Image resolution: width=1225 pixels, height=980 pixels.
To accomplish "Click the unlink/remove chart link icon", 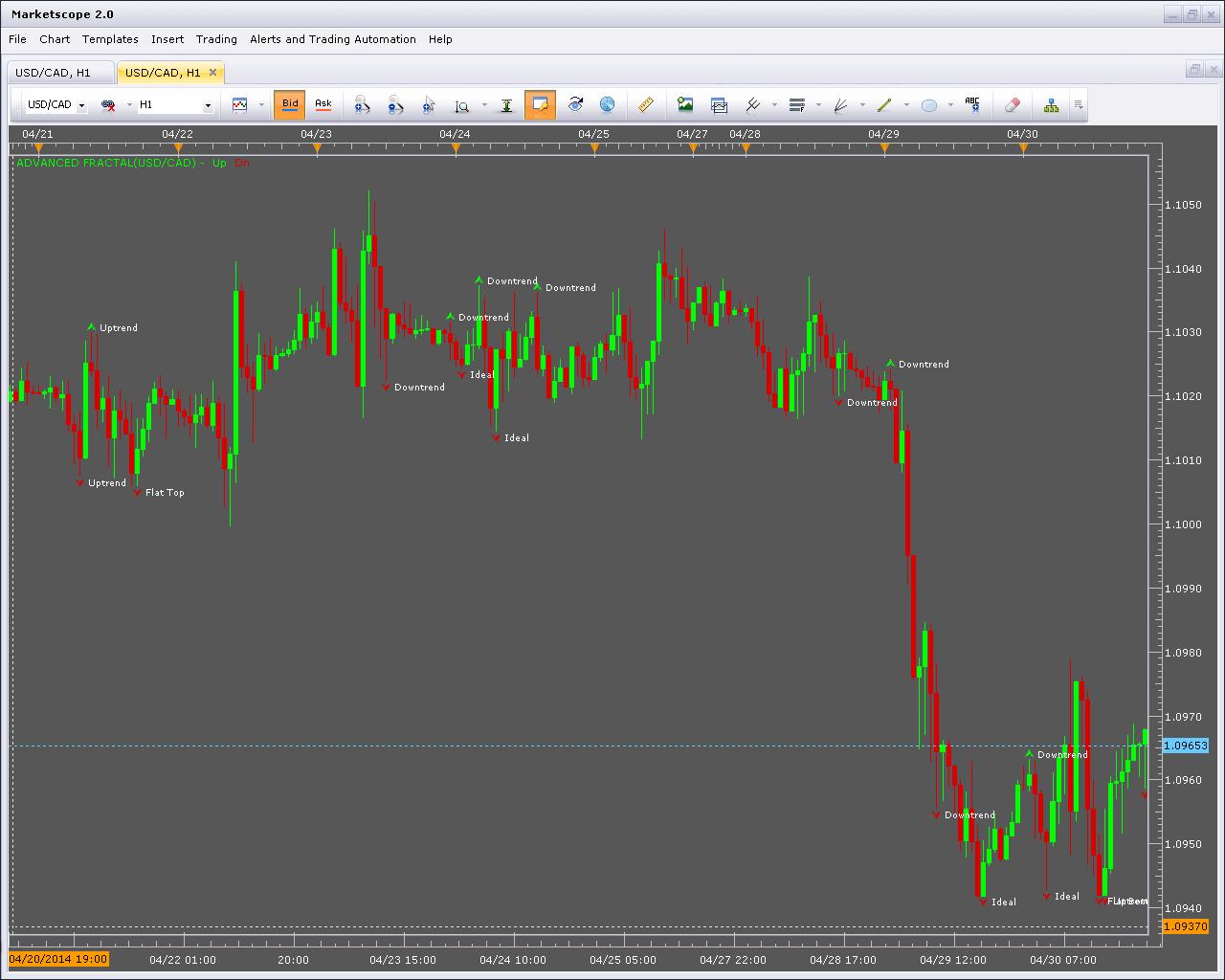I will click(x=108, y=105).
